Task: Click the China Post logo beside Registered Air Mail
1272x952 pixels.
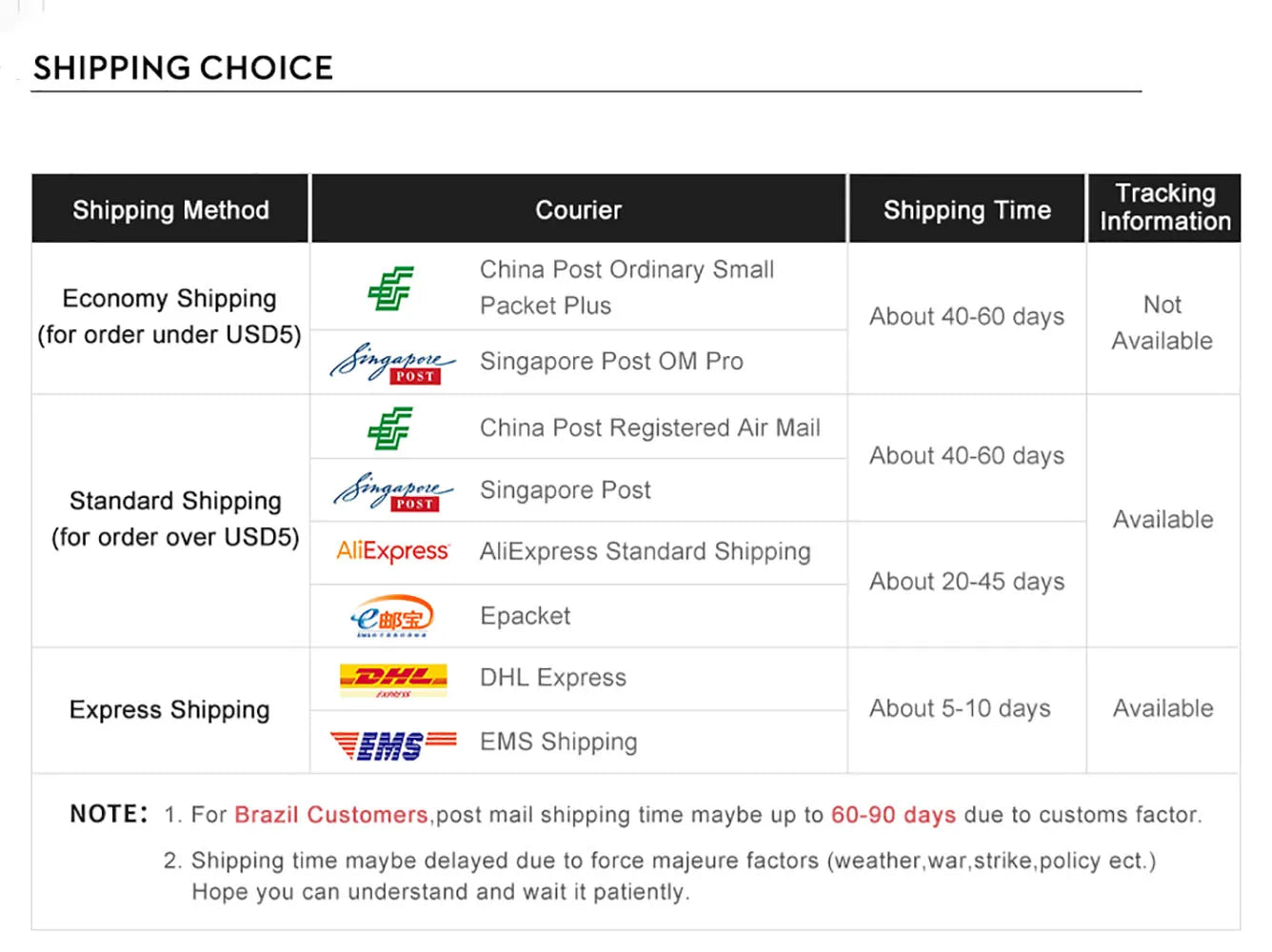Action: click(x=390, y=428)
